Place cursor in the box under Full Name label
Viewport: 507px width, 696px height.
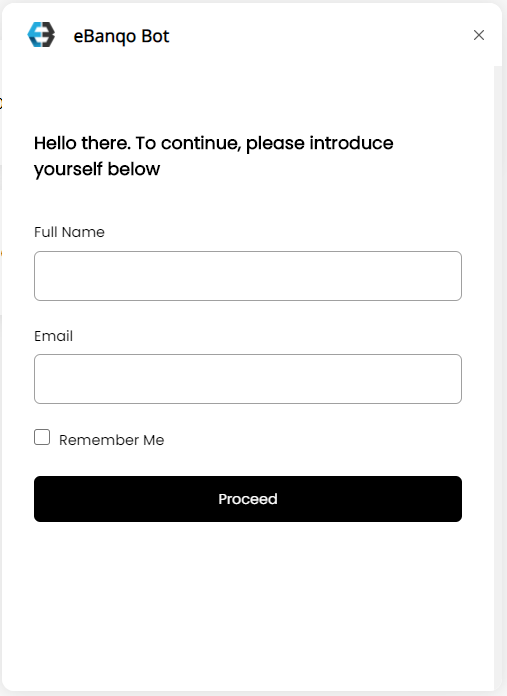(x=248, y=276)
